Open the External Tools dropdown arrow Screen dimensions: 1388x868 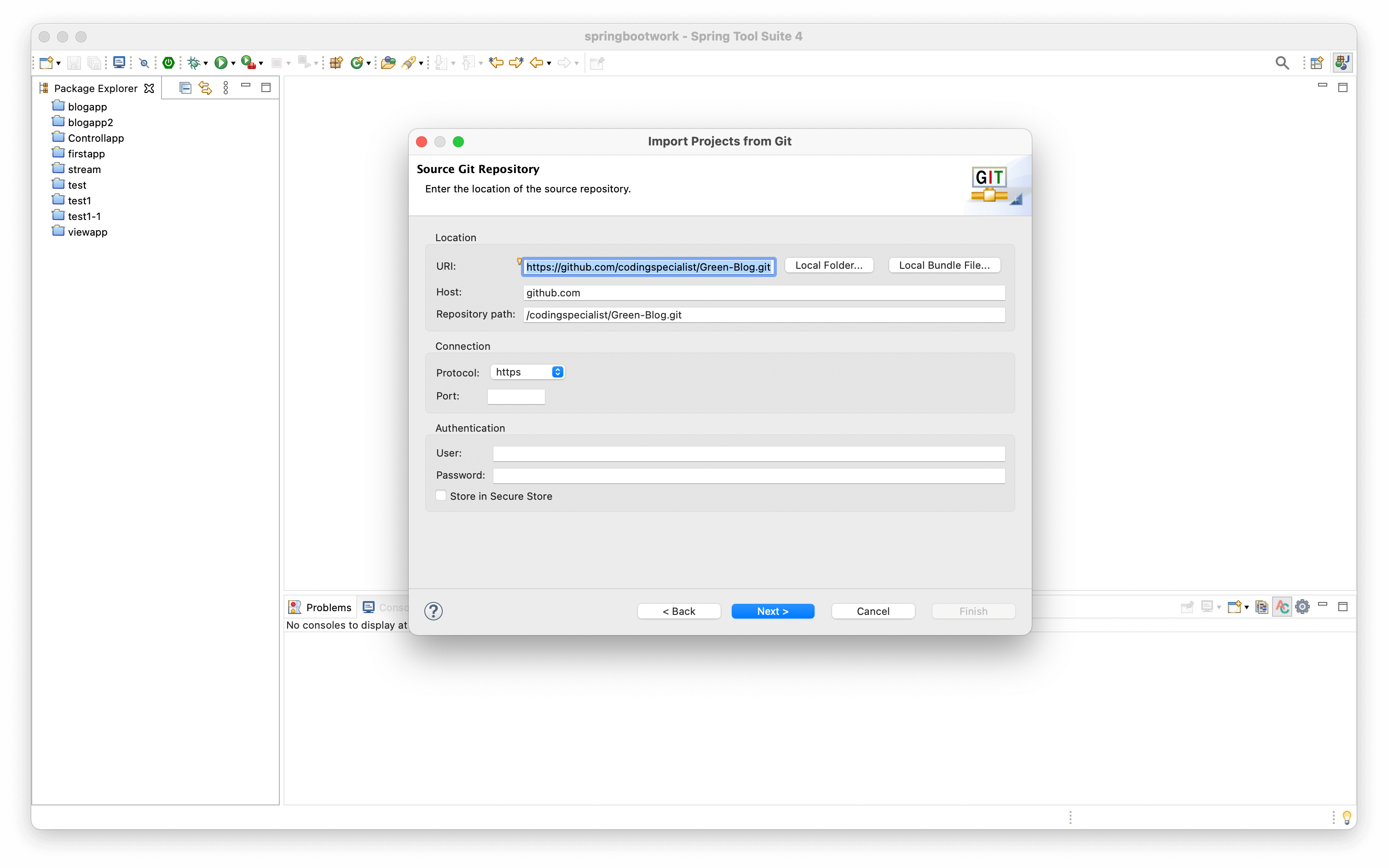click(x=260, y=64)
